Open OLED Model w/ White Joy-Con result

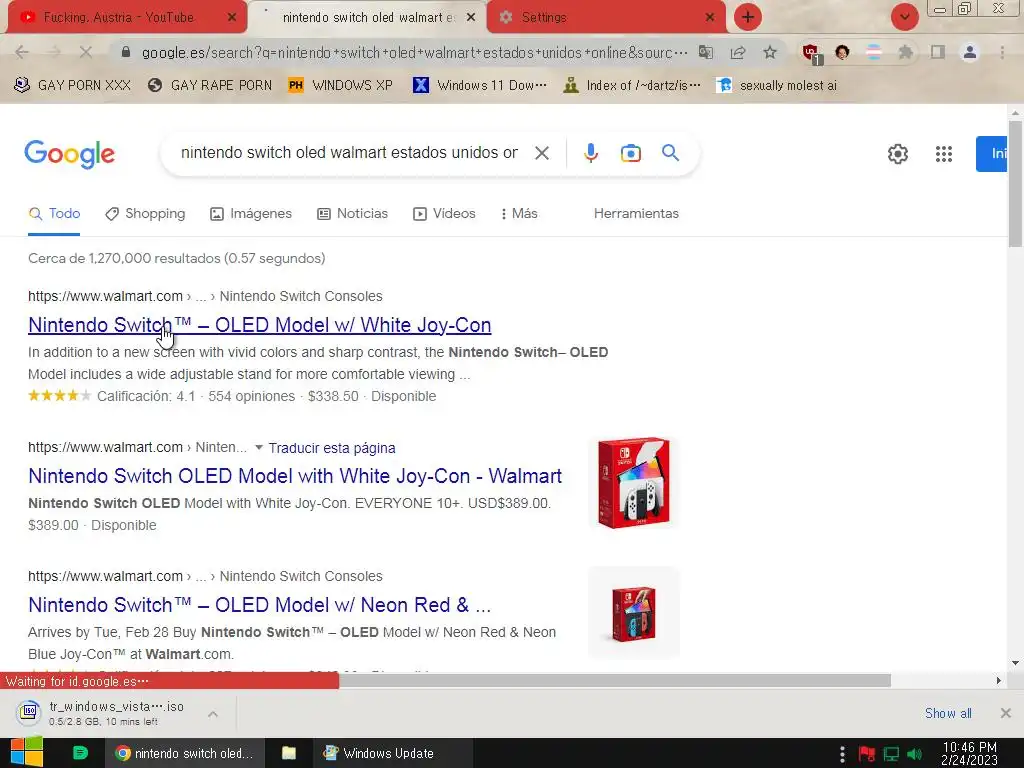click(x=259, y=325)
